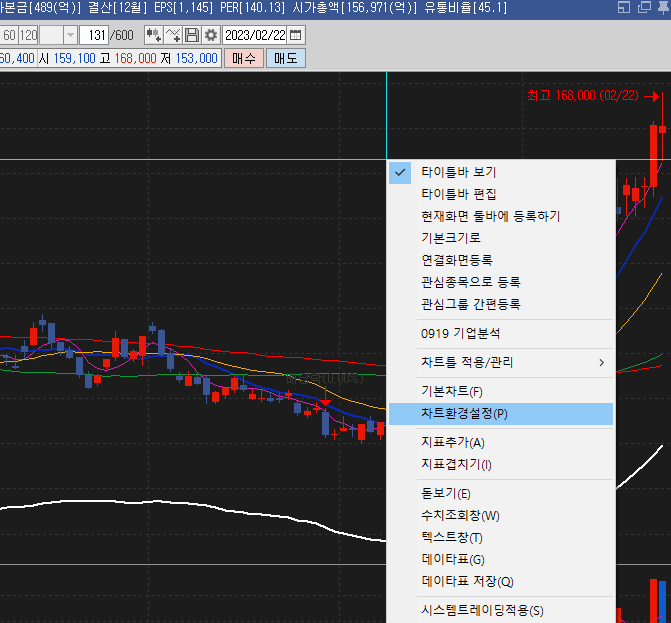The height and width of the screenshot is (623, 671).
Task: Click the add indicator line icon
Action: pos(173,35)
